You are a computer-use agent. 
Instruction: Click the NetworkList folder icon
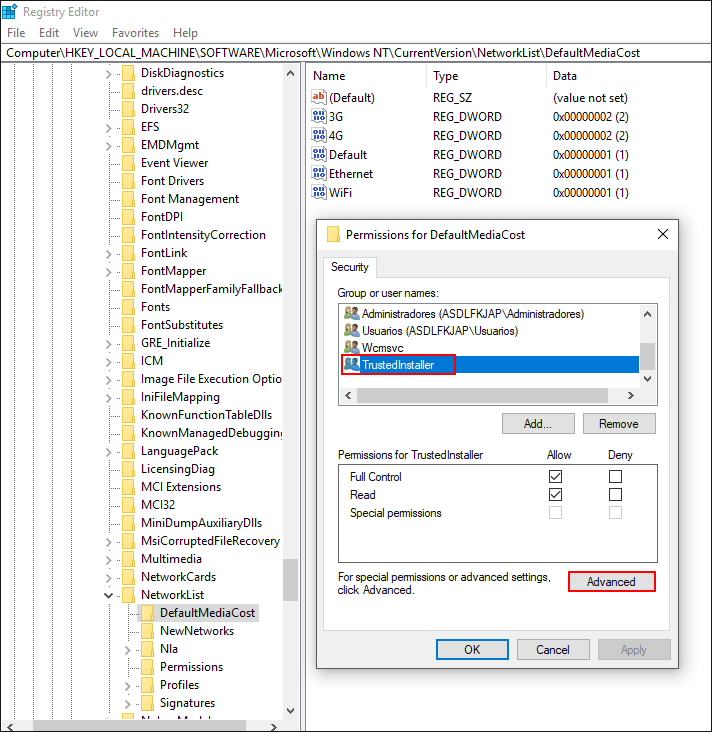point(128,595)
